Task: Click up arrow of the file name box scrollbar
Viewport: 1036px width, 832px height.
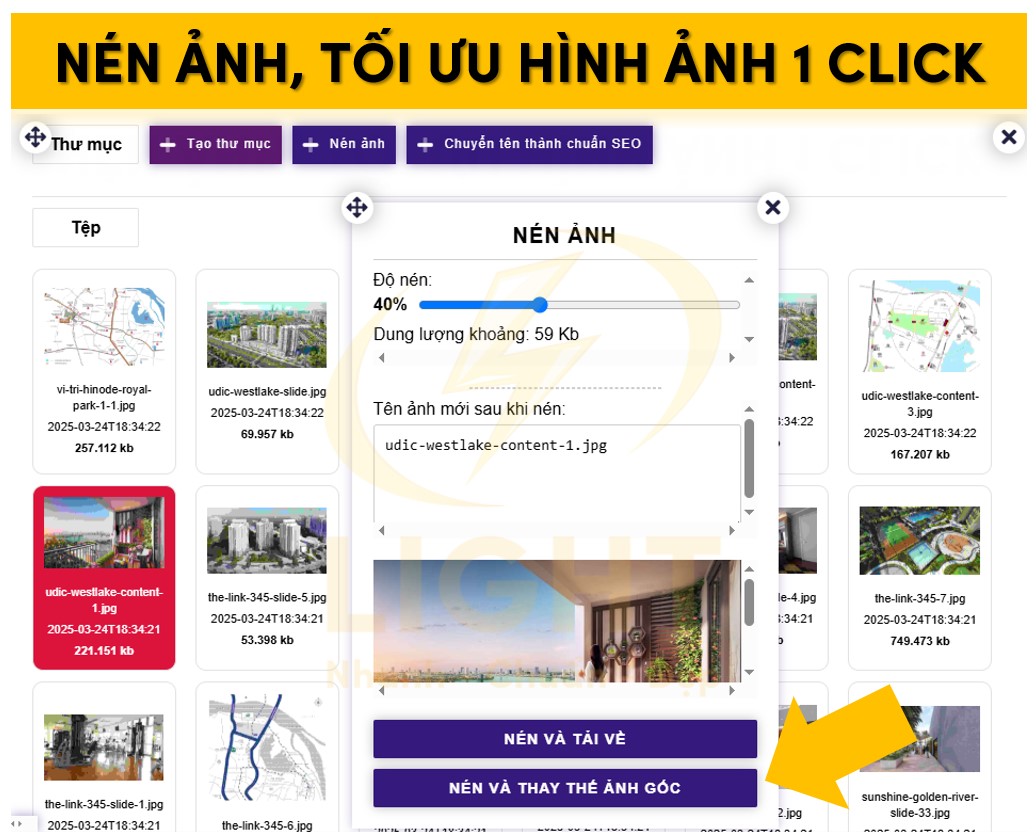Action: point(749,409)
